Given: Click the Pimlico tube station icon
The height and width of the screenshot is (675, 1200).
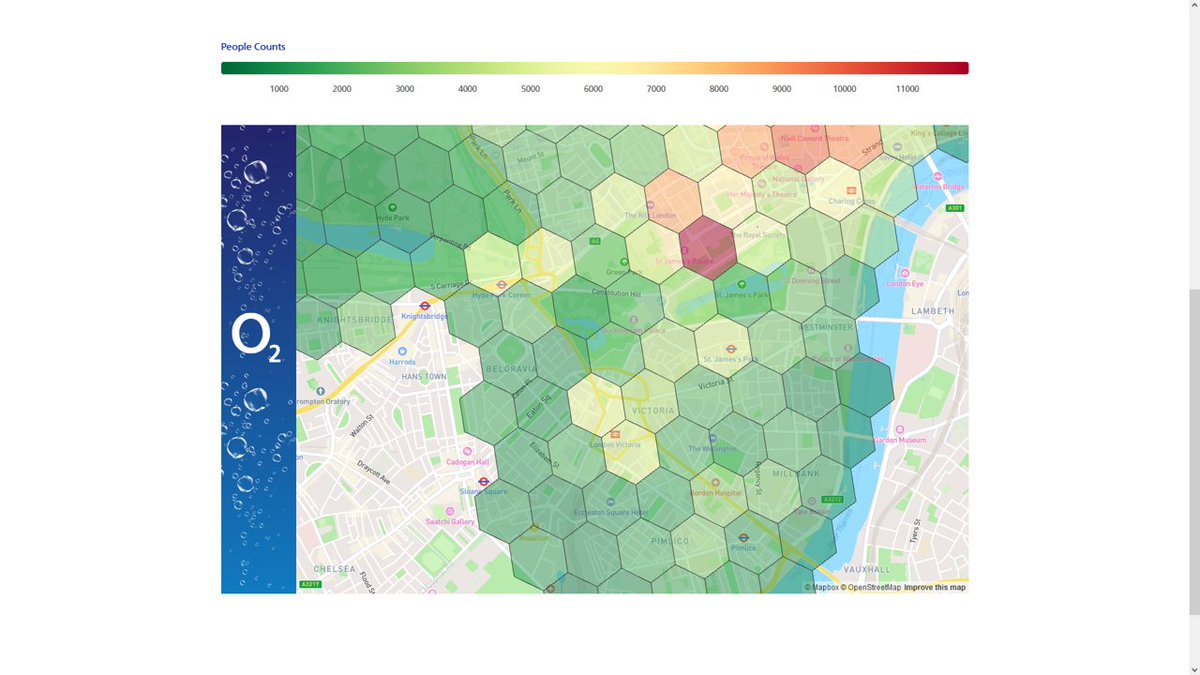Looking at the screenshot, I should [x=743, y=537].
